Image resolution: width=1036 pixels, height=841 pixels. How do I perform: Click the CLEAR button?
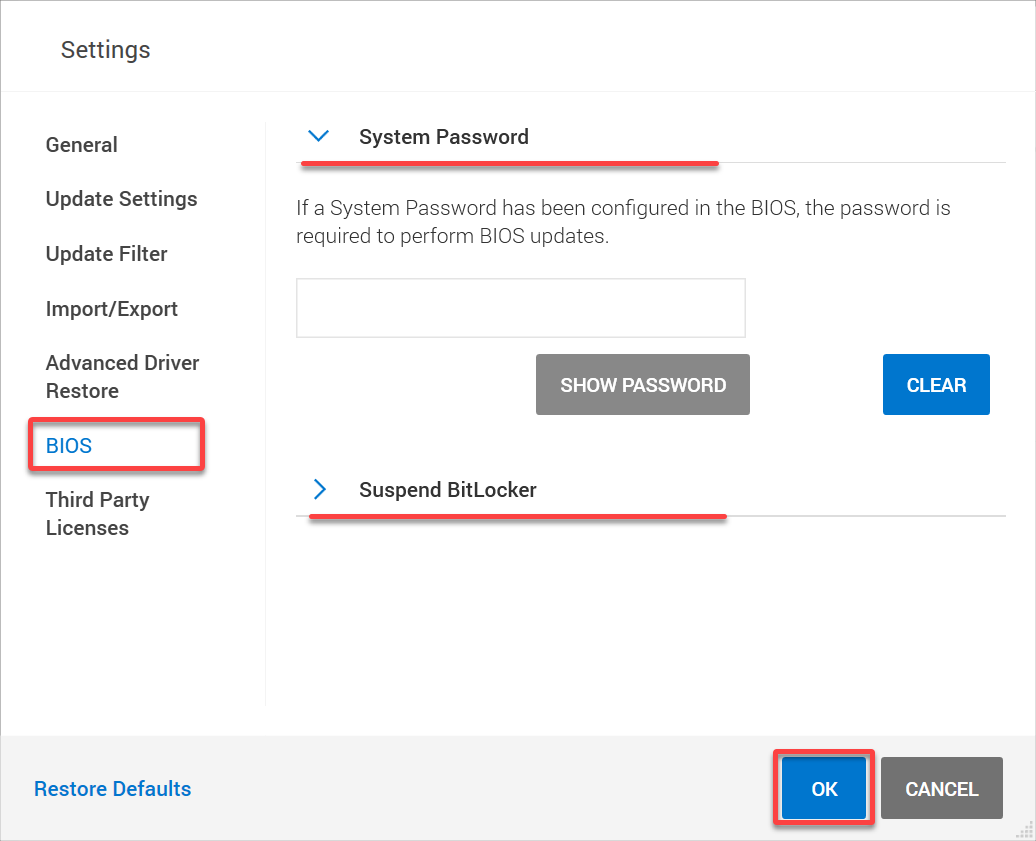(936, 384)
